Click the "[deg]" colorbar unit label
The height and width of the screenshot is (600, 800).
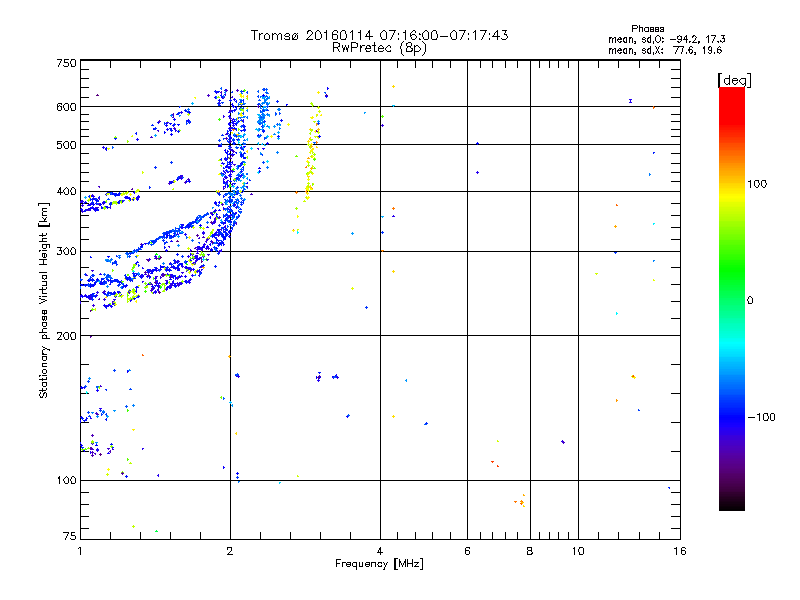[x=734, y=80]
